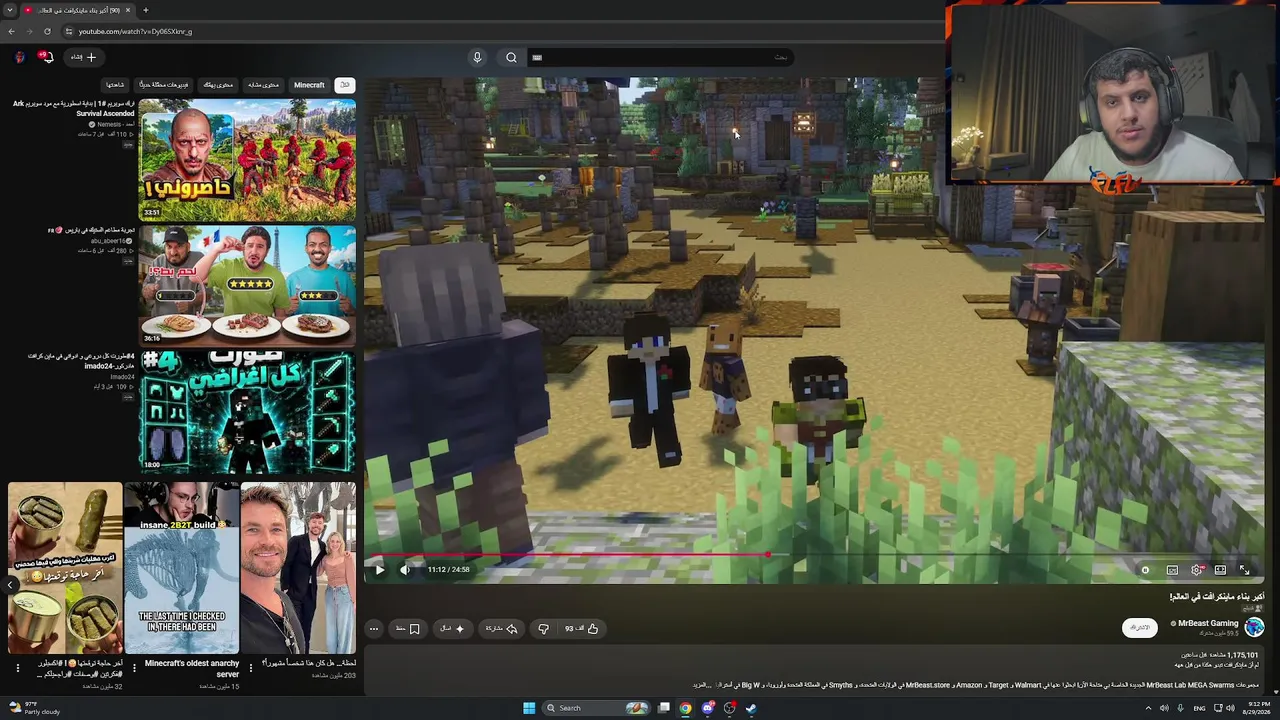Viewport: 1280px width, 720px height.
Task: Open the 'insane 2B2T build' short
Action: (182, 568)
